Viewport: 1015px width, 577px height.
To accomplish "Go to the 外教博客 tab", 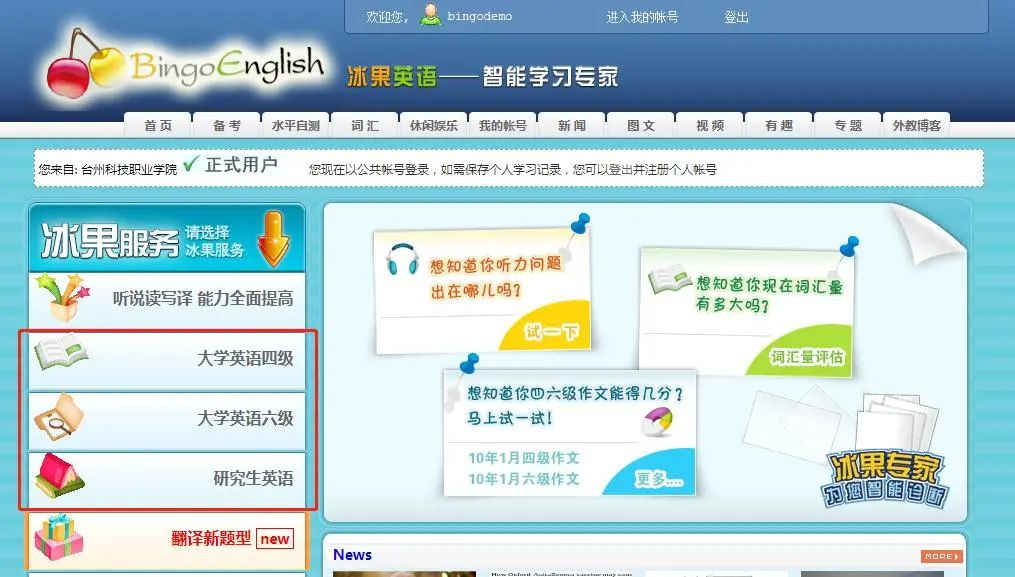I will coord(917,125).
